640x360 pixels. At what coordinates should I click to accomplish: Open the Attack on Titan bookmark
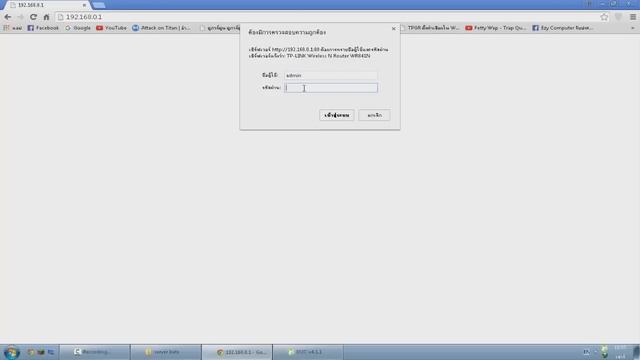coord(162,28)
